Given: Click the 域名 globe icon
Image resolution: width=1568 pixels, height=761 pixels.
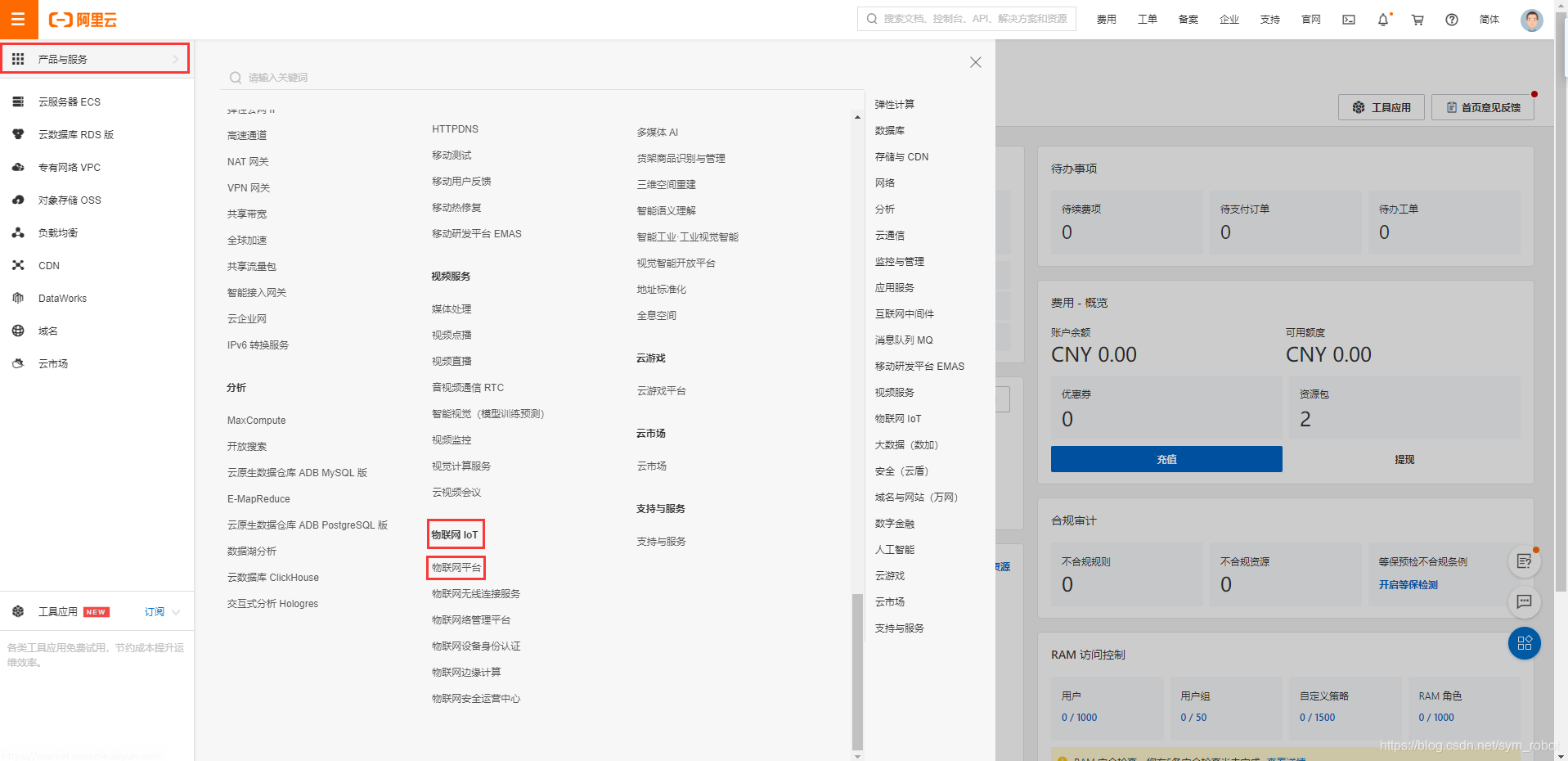Looking at the screenshot, I should coord(18,331).
